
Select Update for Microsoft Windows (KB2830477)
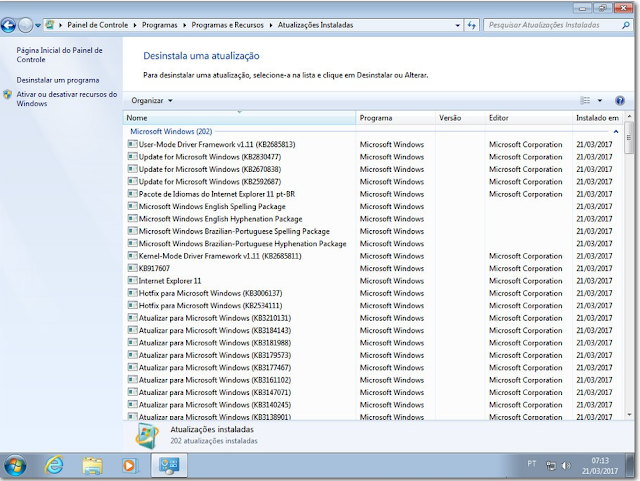pos(373,157)
